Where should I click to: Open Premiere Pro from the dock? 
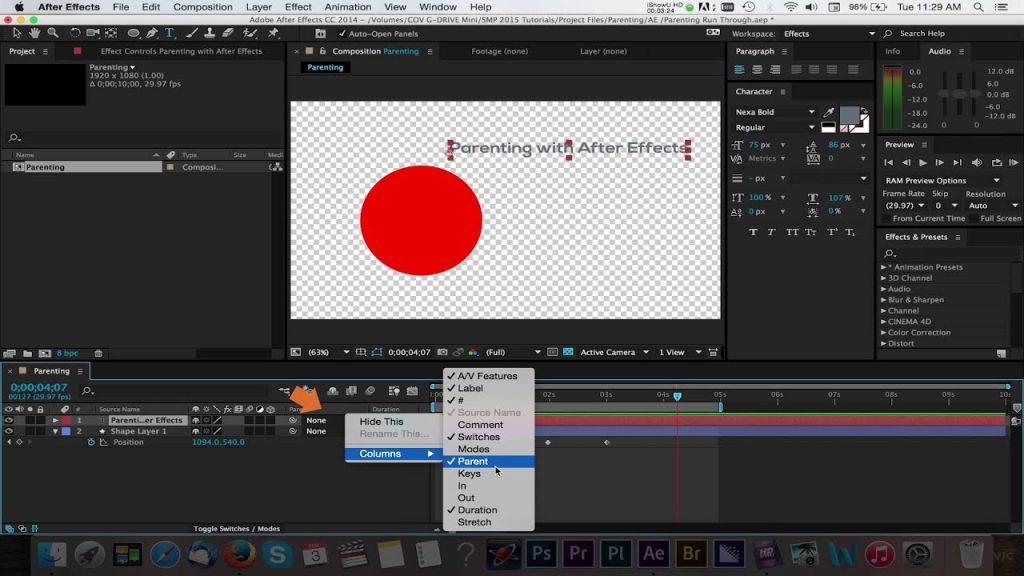[x=579, y=554]
